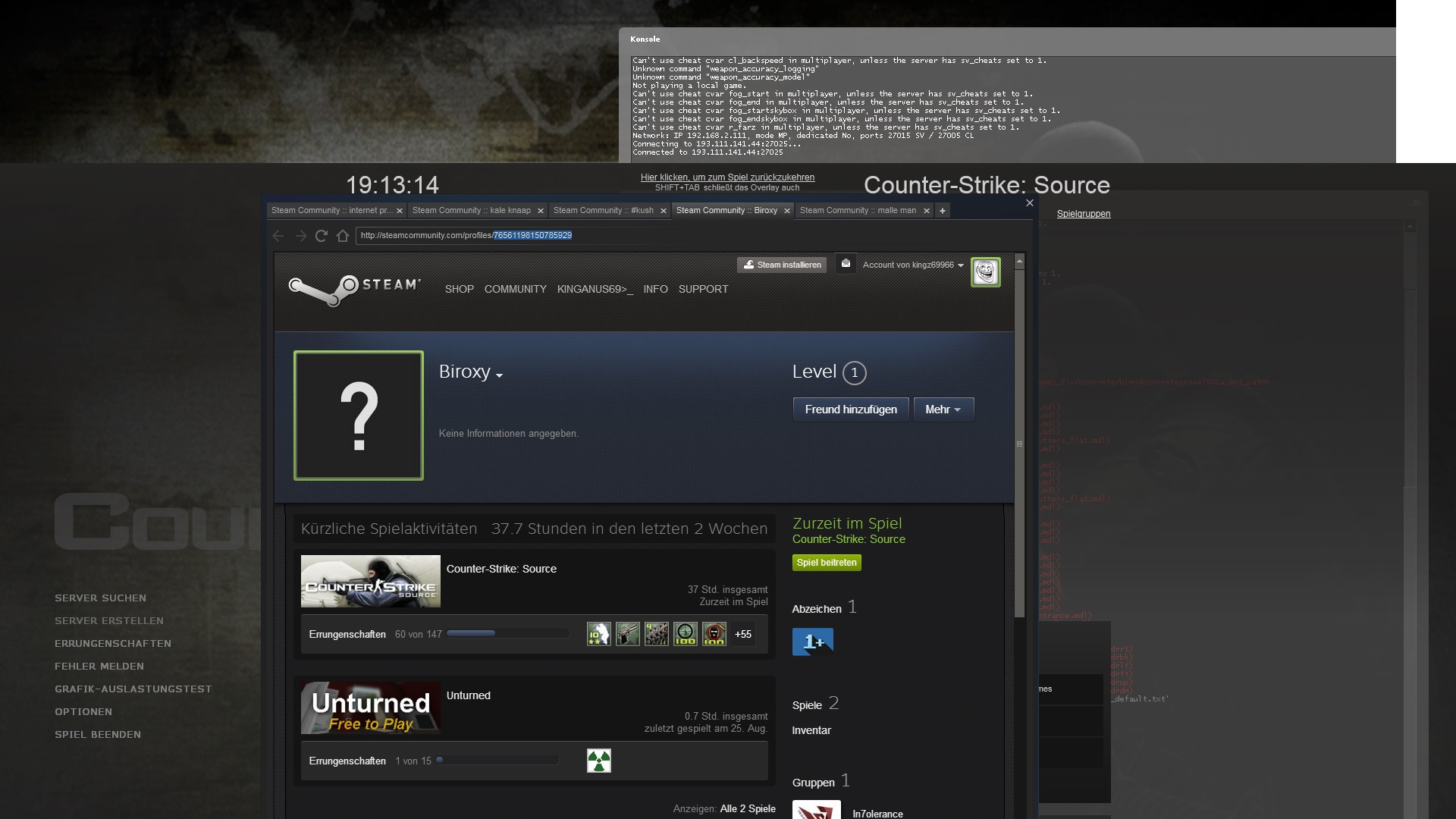Open the COMMUNITY menu
This screenshot has width=1456, height=819.
516,290
